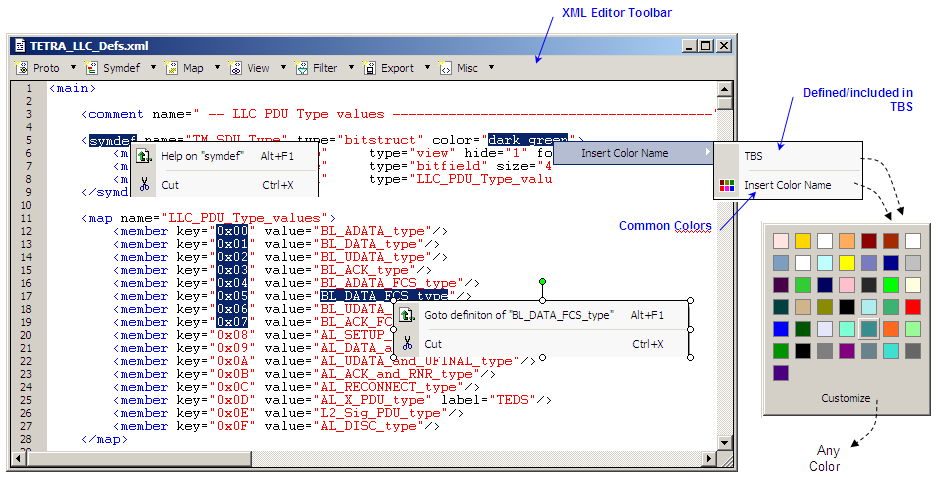Click the Proto toolbar icon
The image size is (940, 486).
click(21, 68)
